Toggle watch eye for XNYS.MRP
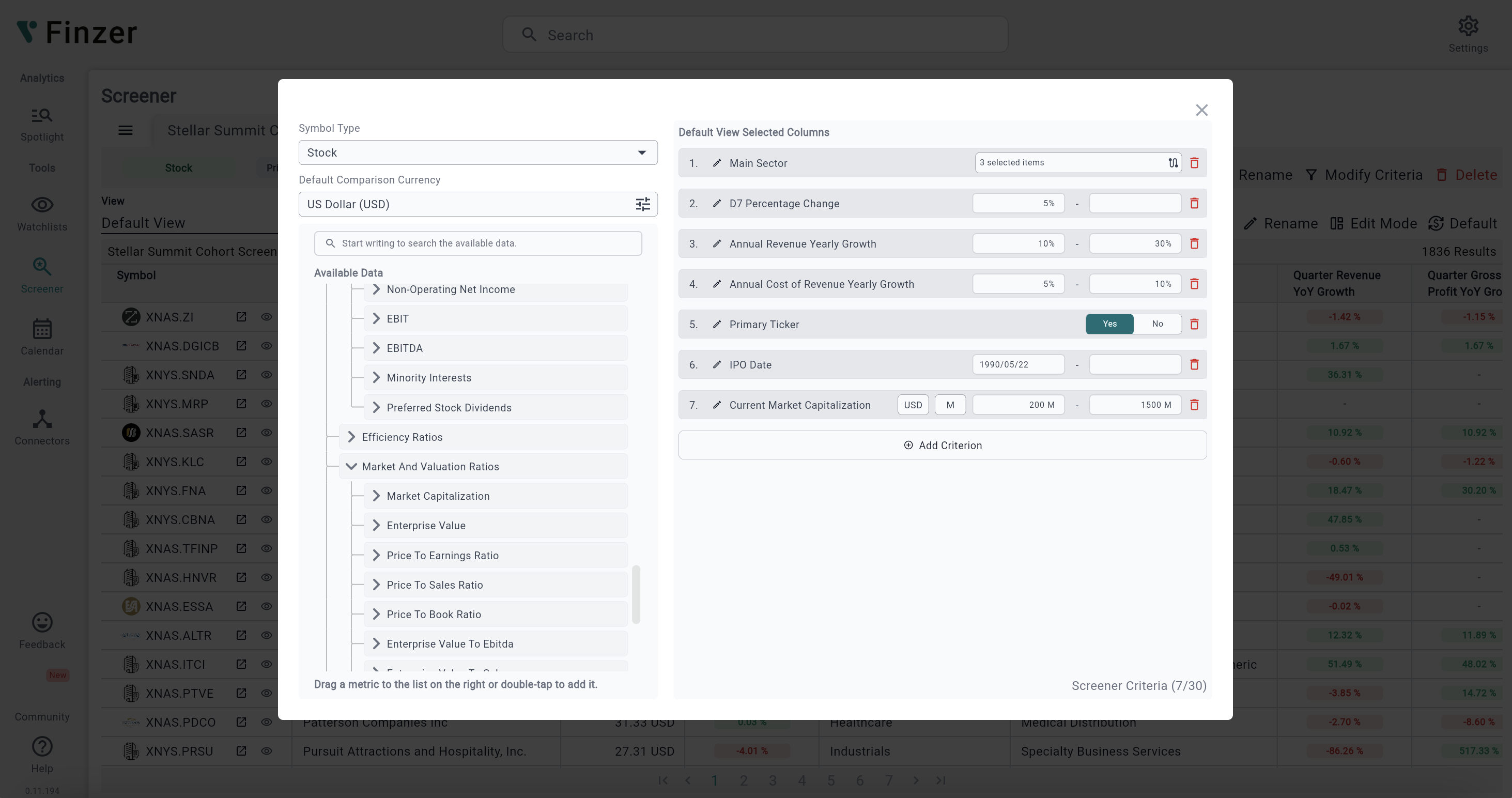 point(267,404)
